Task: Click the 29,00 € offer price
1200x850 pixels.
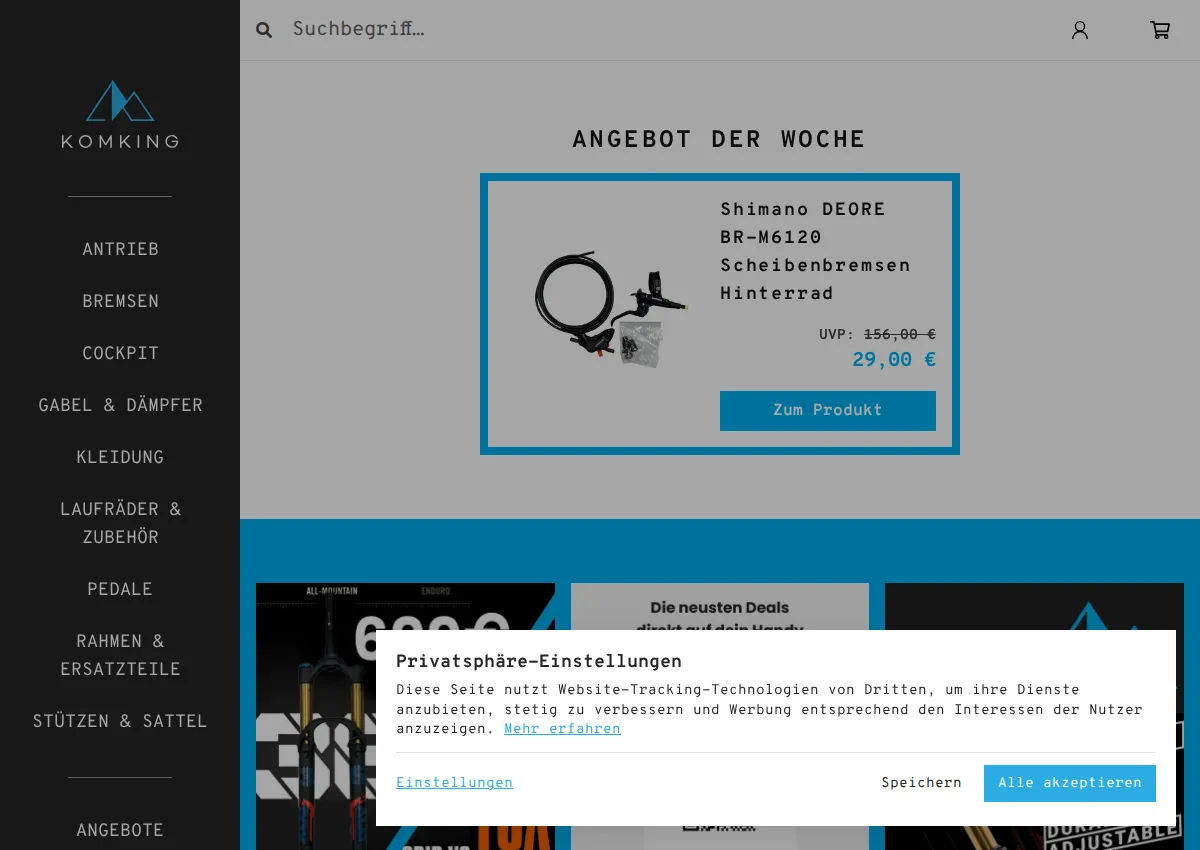Action: pyautogui.click(x=894, y=360)
